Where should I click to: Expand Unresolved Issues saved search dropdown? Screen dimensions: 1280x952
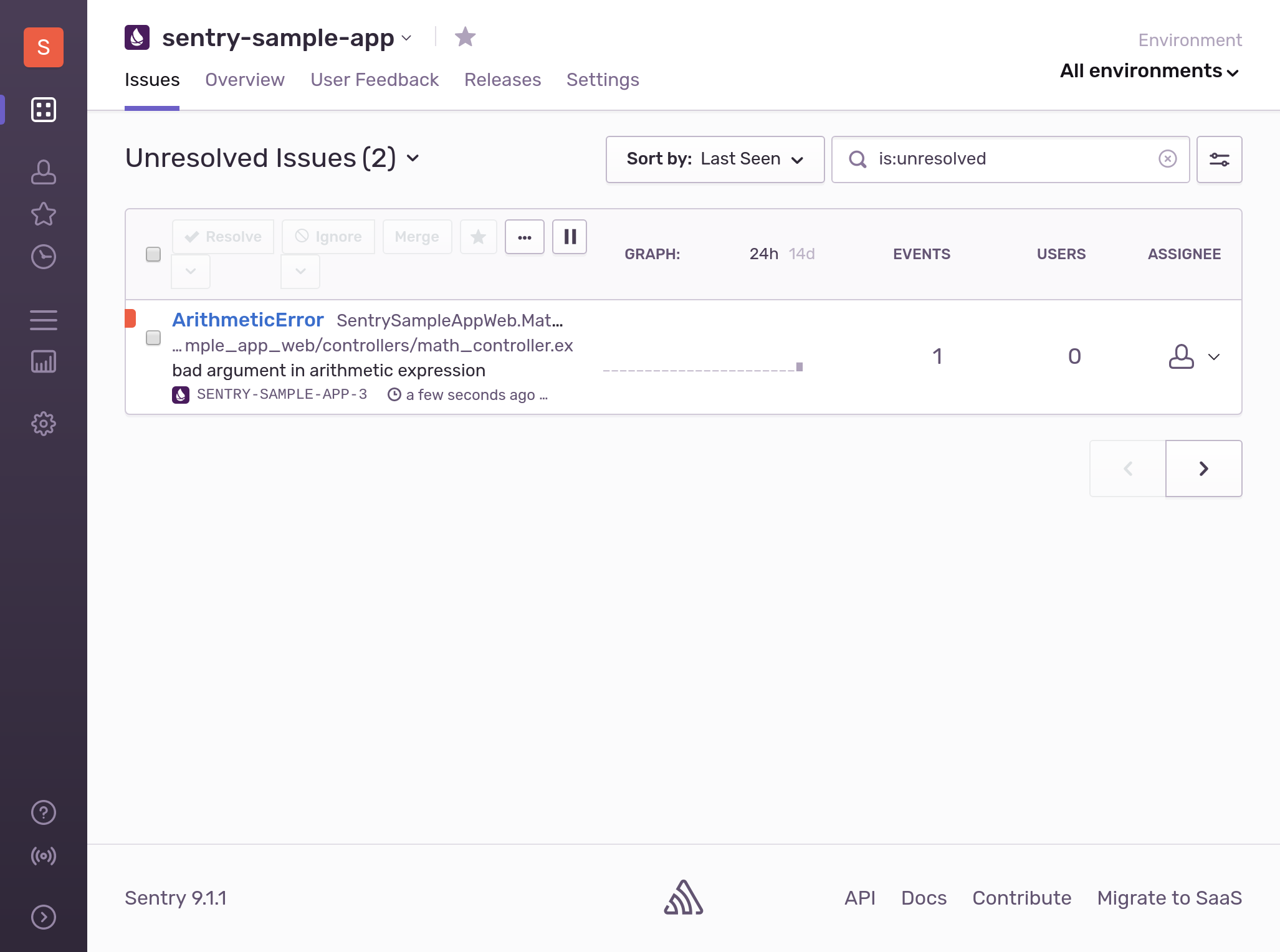(x=413, y=158)
